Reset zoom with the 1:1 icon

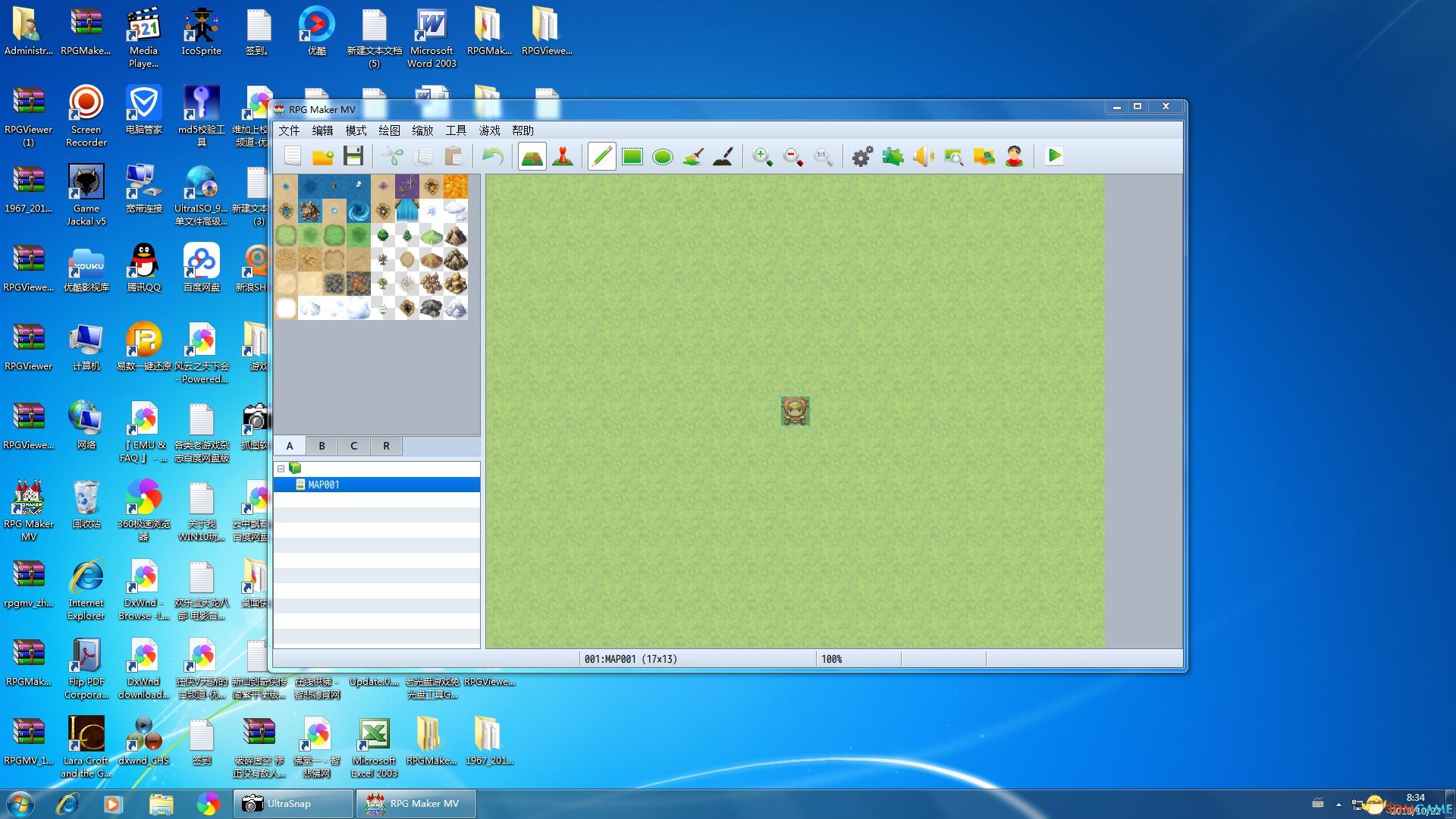(824, 156)
